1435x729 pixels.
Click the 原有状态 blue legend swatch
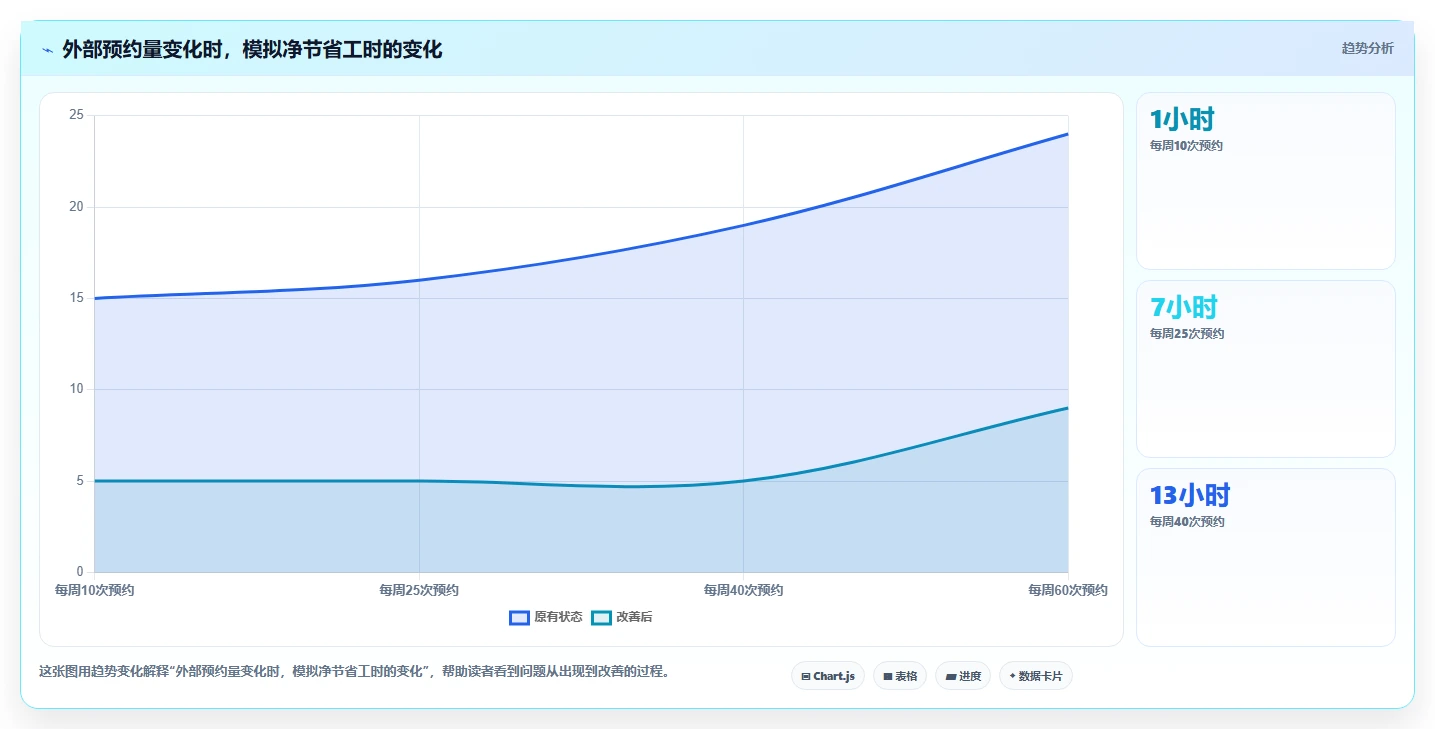click(519, 618)
